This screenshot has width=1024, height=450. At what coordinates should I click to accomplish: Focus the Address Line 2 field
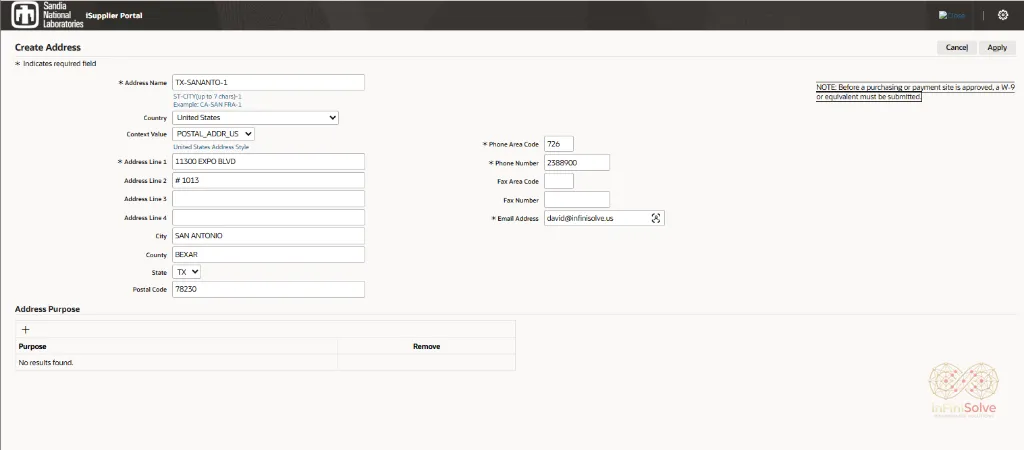click(x=268, y=180)
